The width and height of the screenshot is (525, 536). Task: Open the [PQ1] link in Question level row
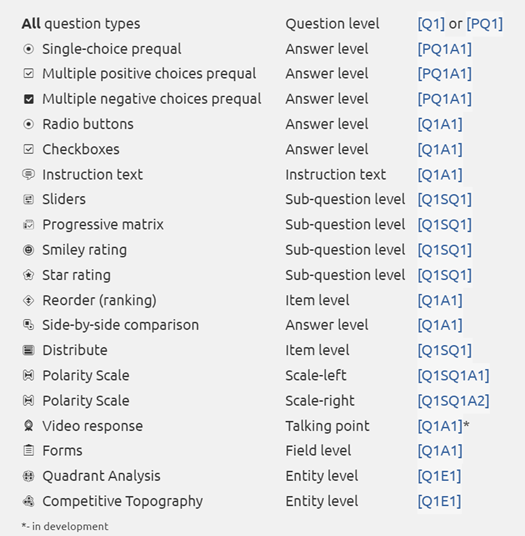coord(484,24)
